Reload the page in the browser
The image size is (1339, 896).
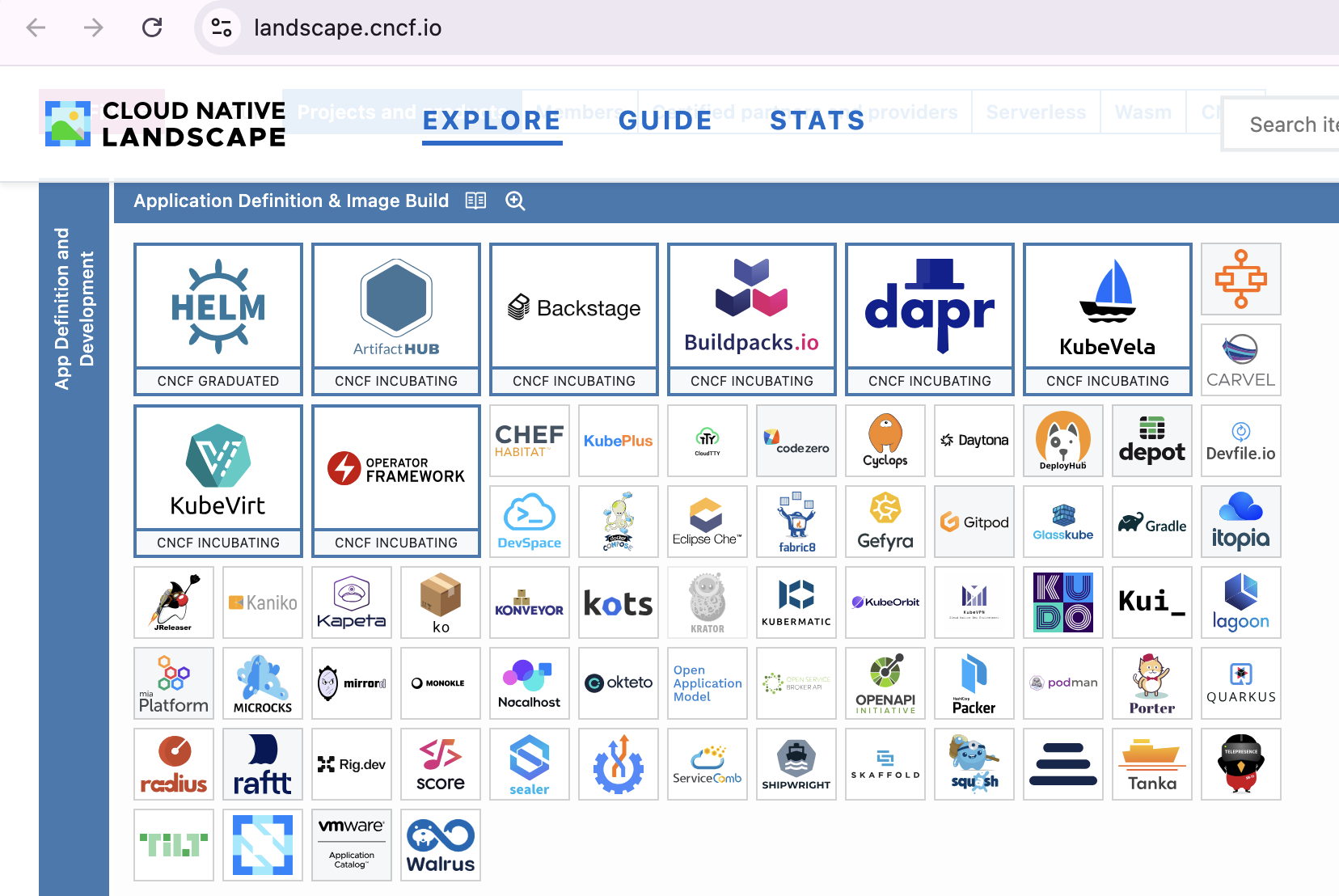152,27
